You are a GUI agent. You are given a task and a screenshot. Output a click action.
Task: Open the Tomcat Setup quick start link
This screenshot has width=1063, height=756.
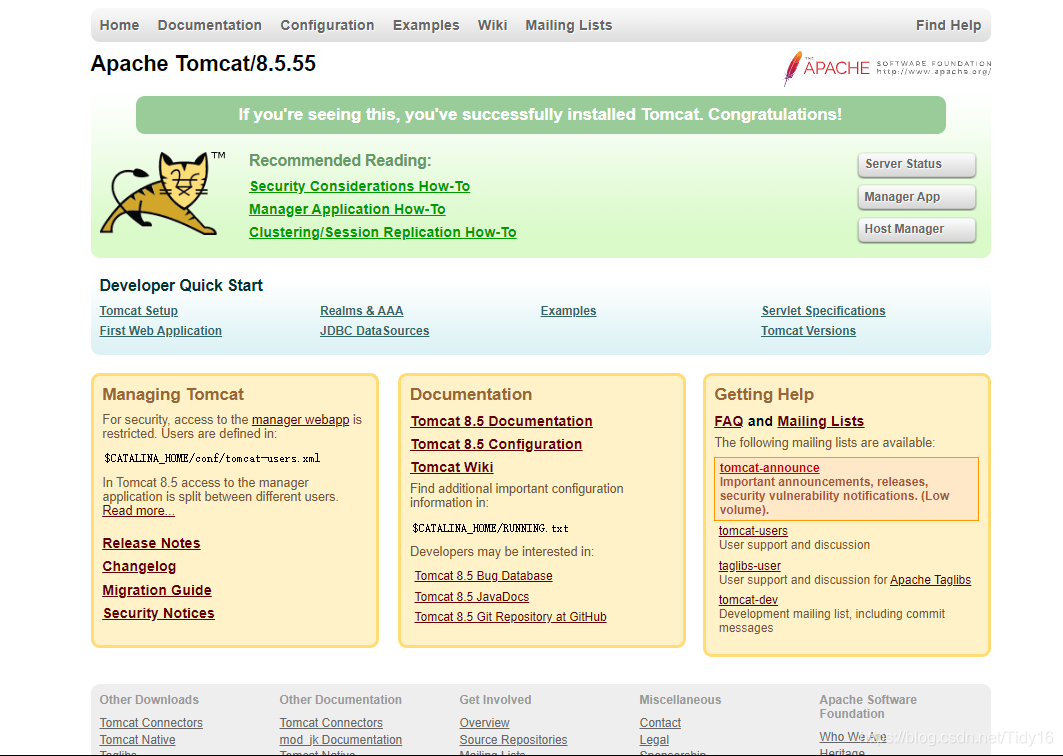click(x=138, y=311)
